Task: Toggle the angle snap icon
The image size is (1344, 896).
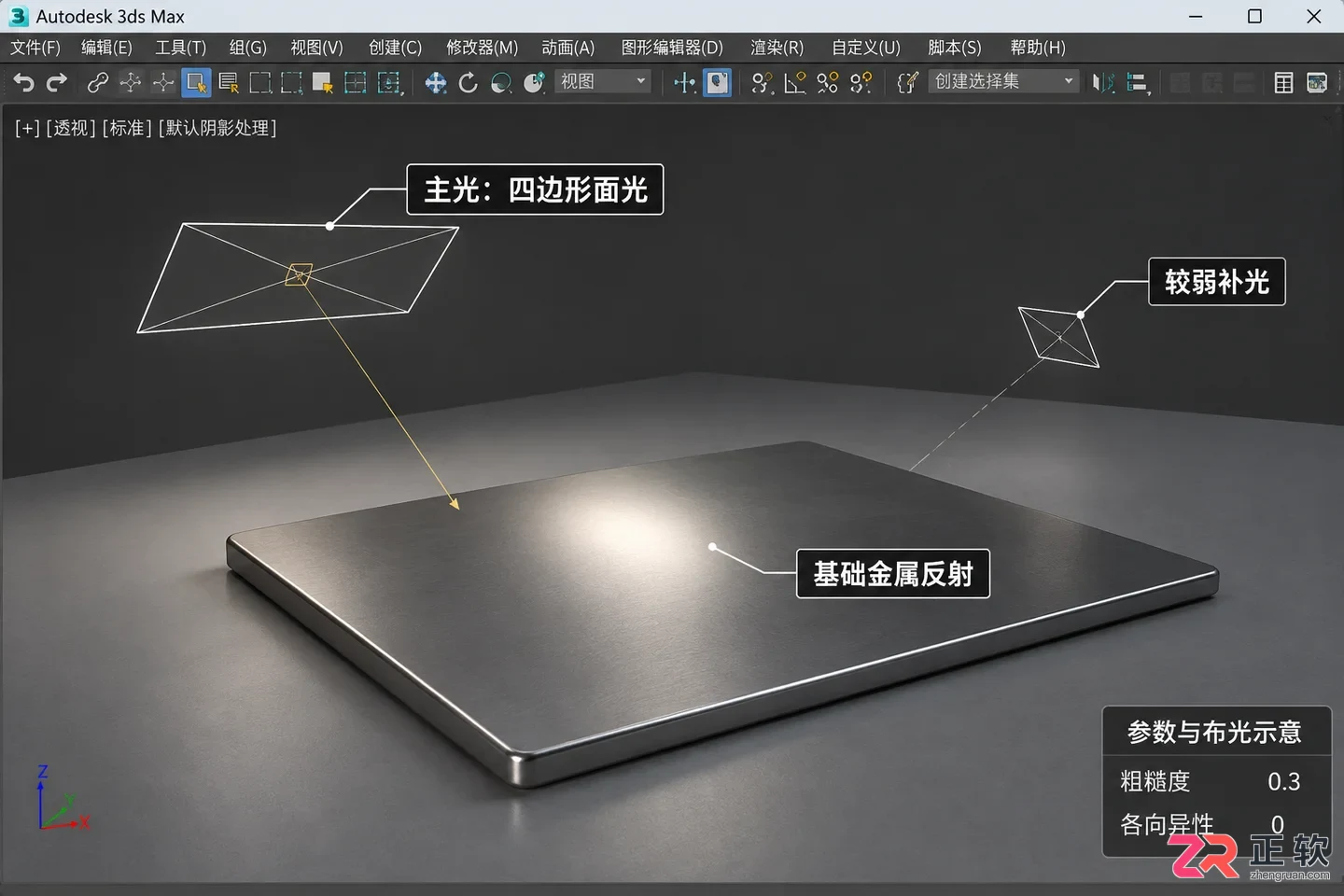Action: pyautogui.click(x=794, y=83)
